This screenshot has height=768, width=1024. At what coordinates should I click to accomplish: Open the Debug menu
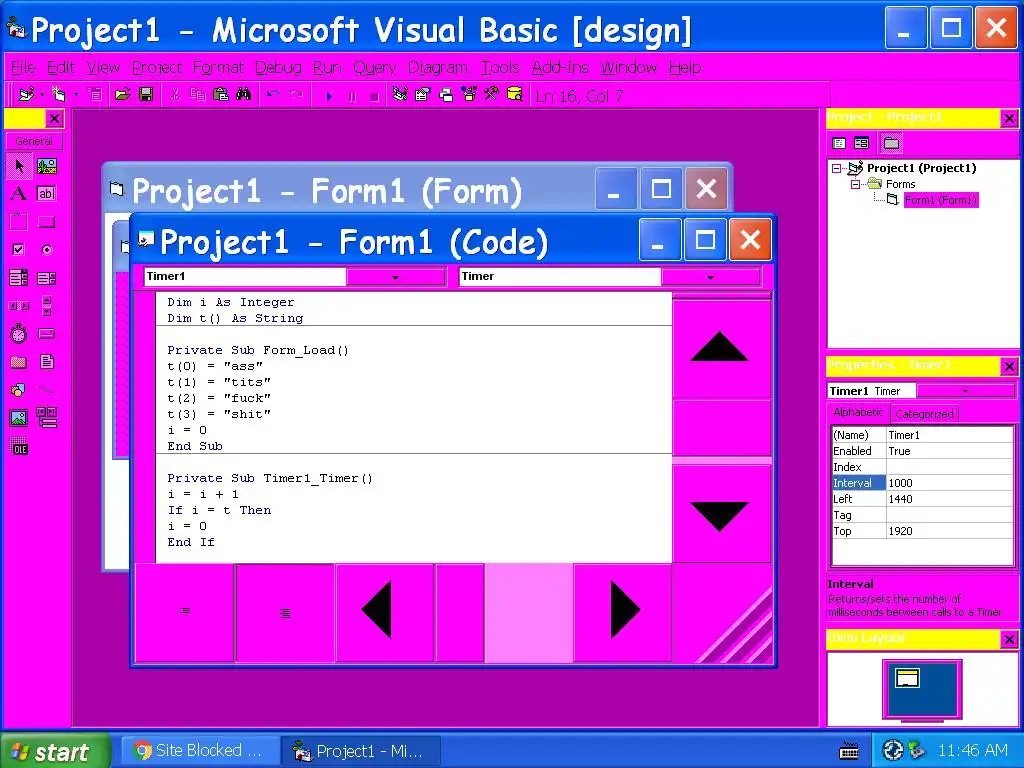click(278, 68)
